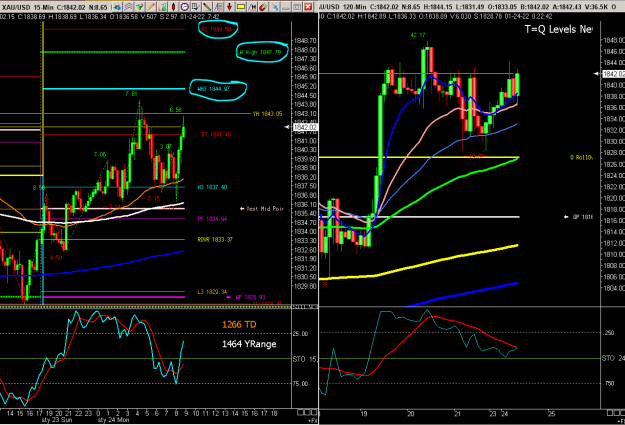
Task: Click the line with H icon
Action: [252, 7]
